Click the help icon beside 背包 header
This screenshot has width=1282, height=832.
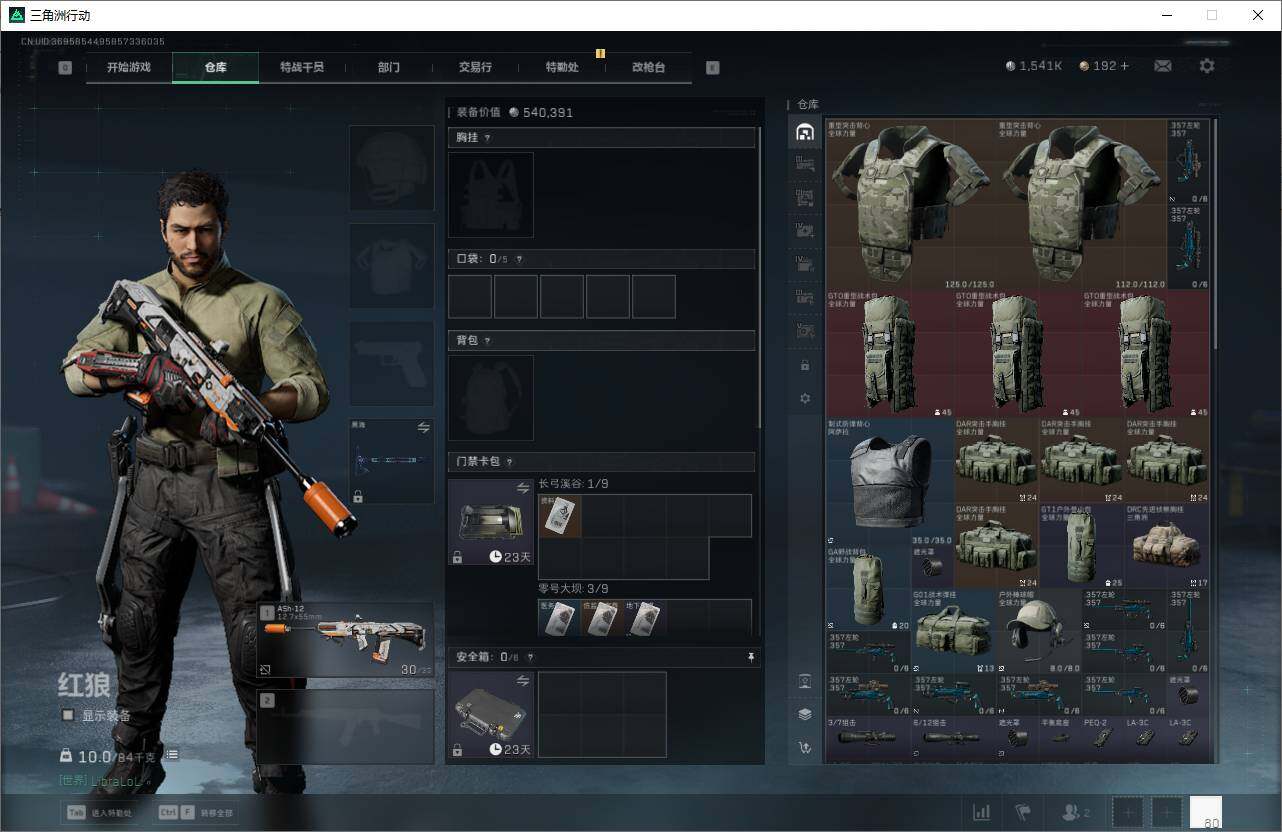(x=488, y=341)
